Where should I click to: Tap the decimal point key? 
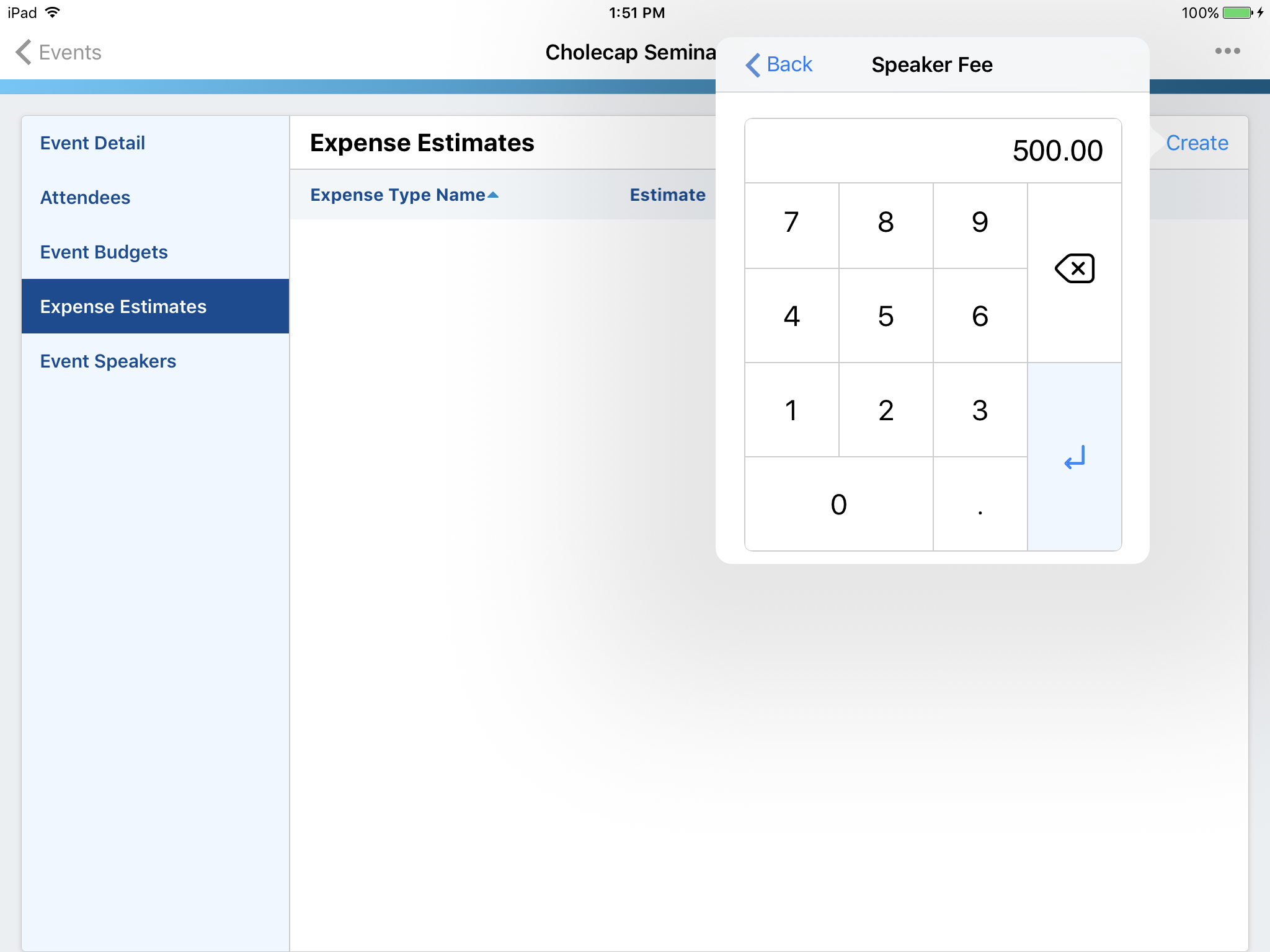[x=980, y=505]
